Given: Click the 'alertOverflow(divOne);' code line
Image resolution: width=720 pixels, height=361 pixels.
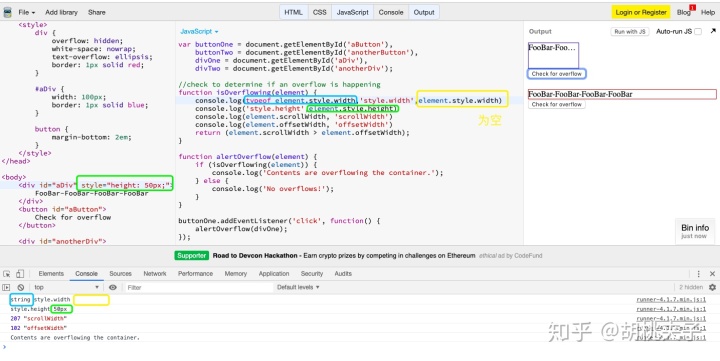Looking at the screenshot, I should 241,229.
